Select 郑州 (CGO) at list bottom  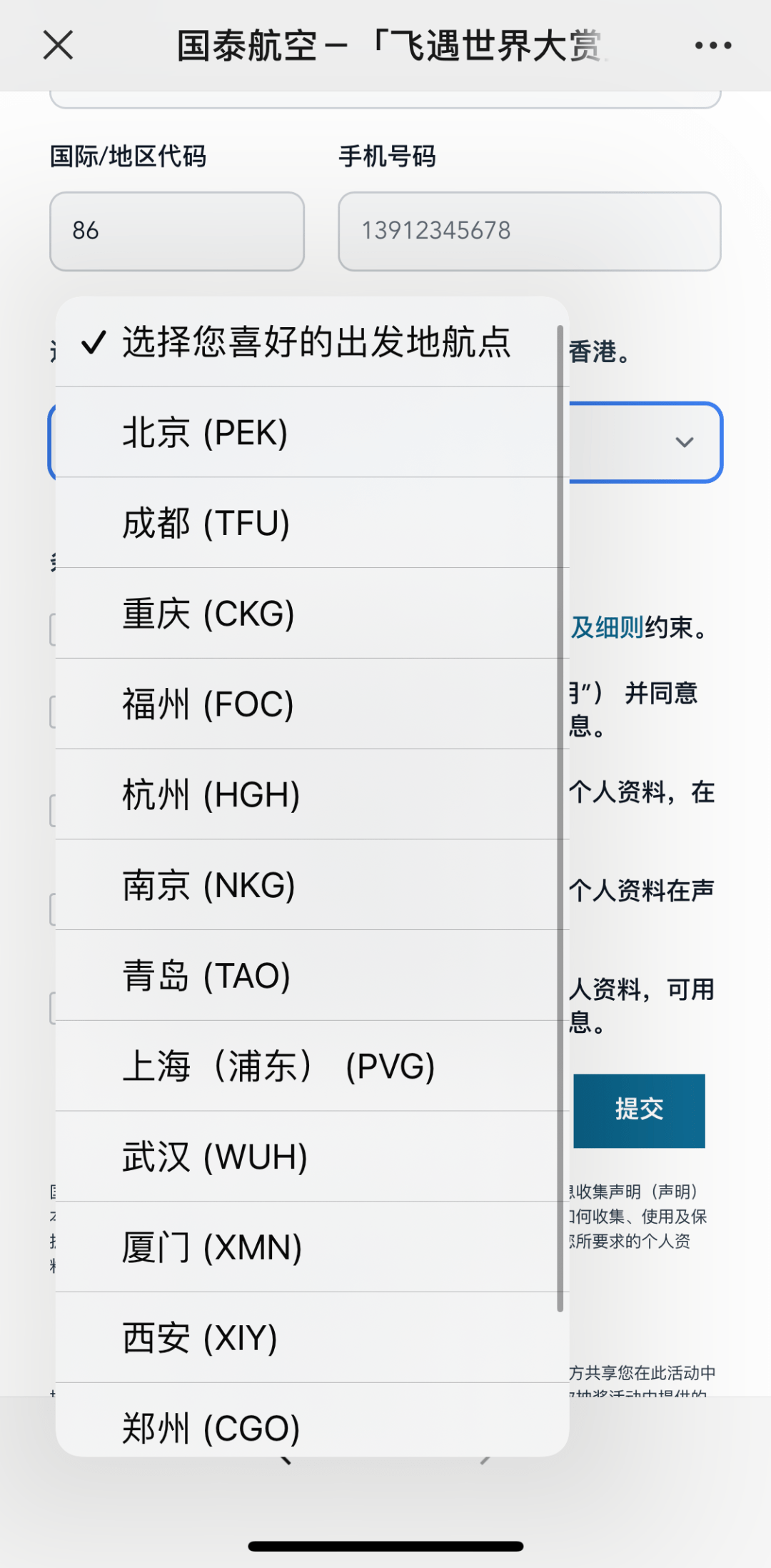pos(312,1420)
